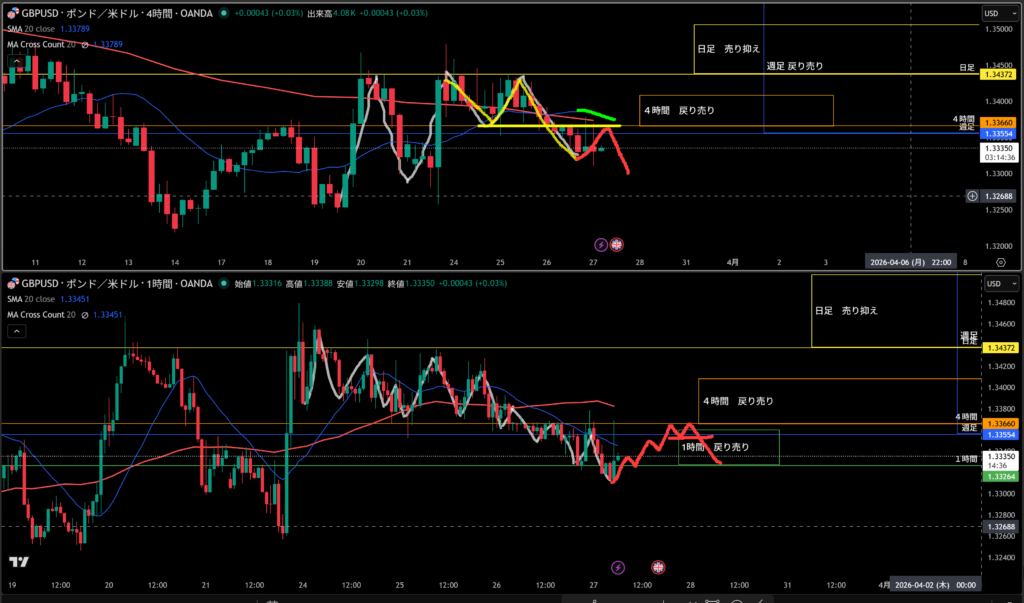Click the purple lightning event icon on the bottom chart
Viewport: 1024px width, 603px height.
click(x=617, y=567)
